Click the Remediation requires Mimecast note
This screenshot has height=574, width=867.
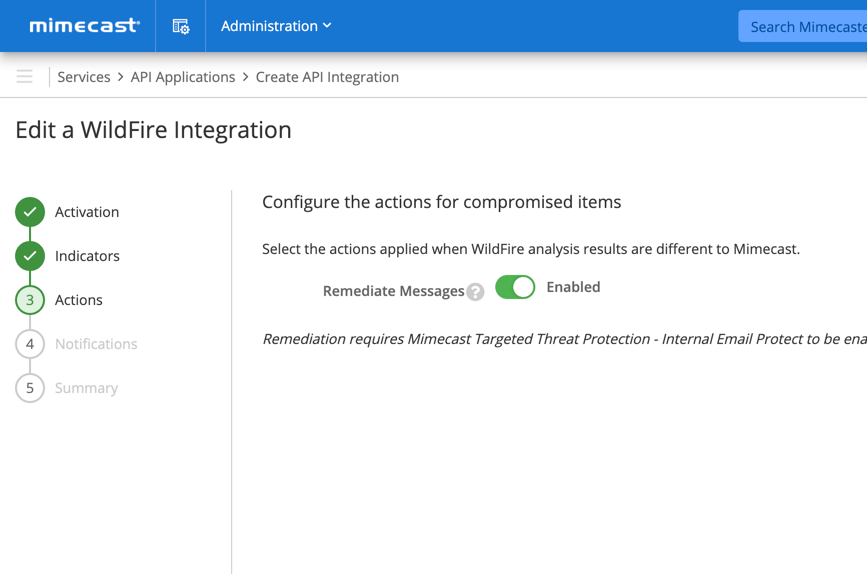[565, 339]
